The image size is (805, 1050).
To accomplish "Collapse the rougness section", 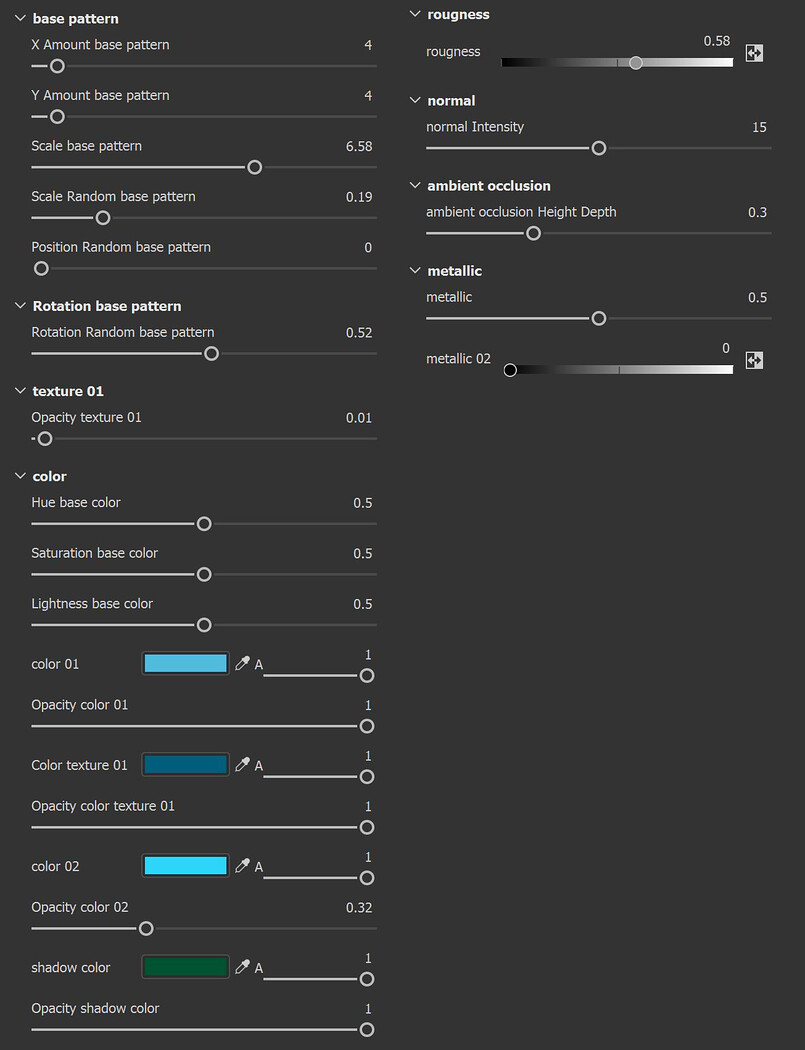I will tap(415, 15).
